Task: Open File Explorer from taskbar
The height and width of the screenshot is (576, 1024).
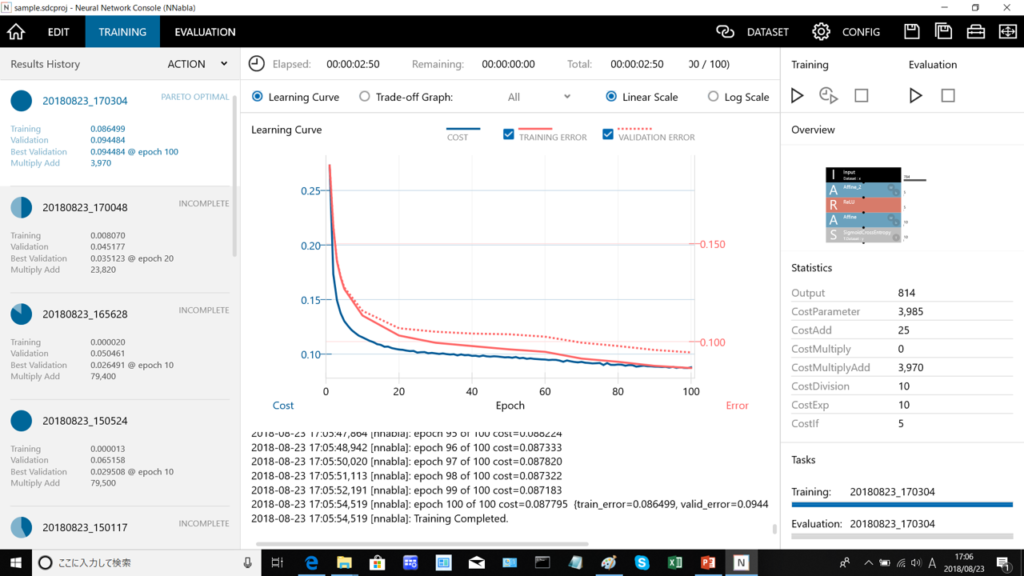Action: click(x=344, y=562)
